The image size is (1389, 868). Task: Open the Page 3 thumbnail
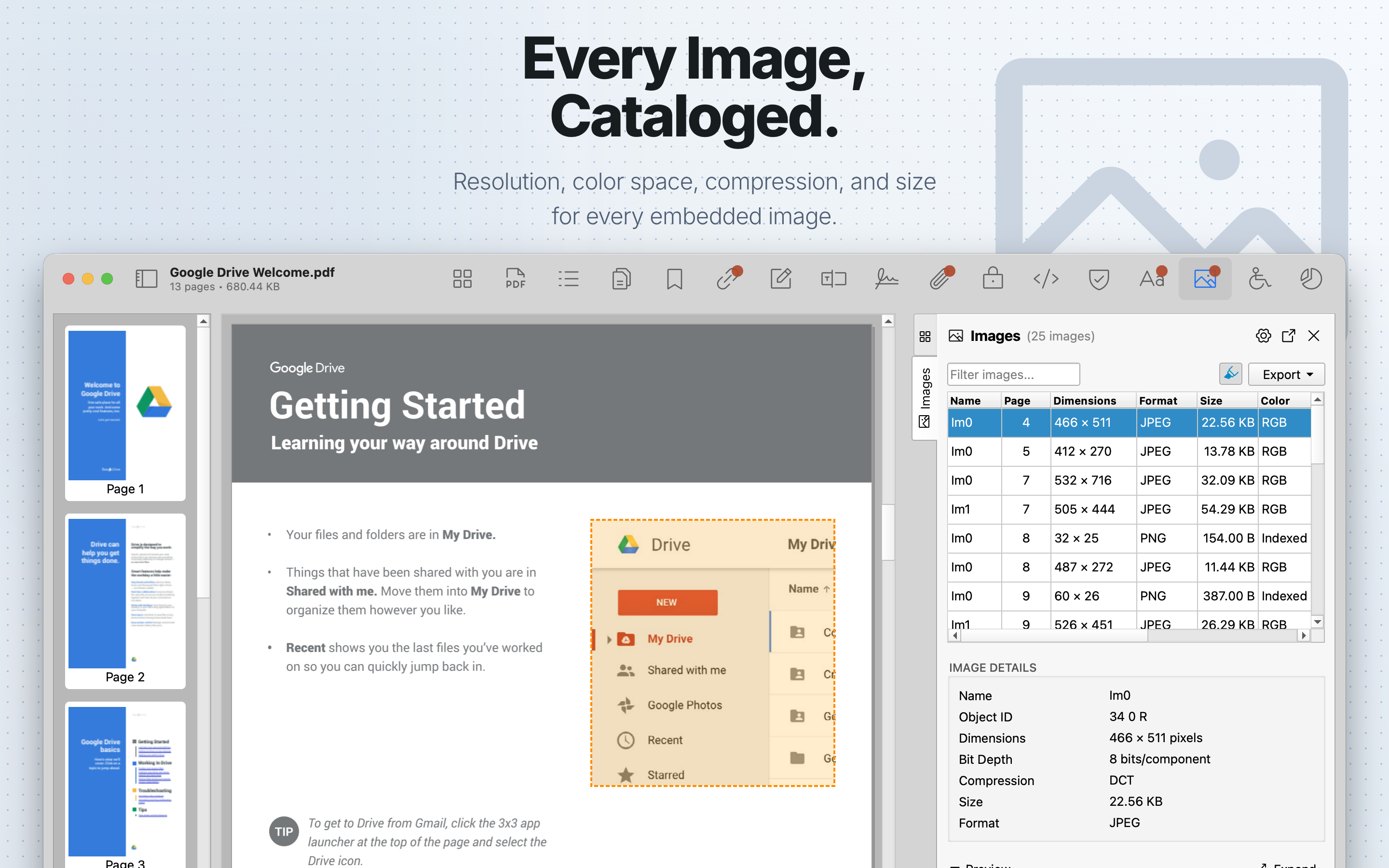click(125, 785)
